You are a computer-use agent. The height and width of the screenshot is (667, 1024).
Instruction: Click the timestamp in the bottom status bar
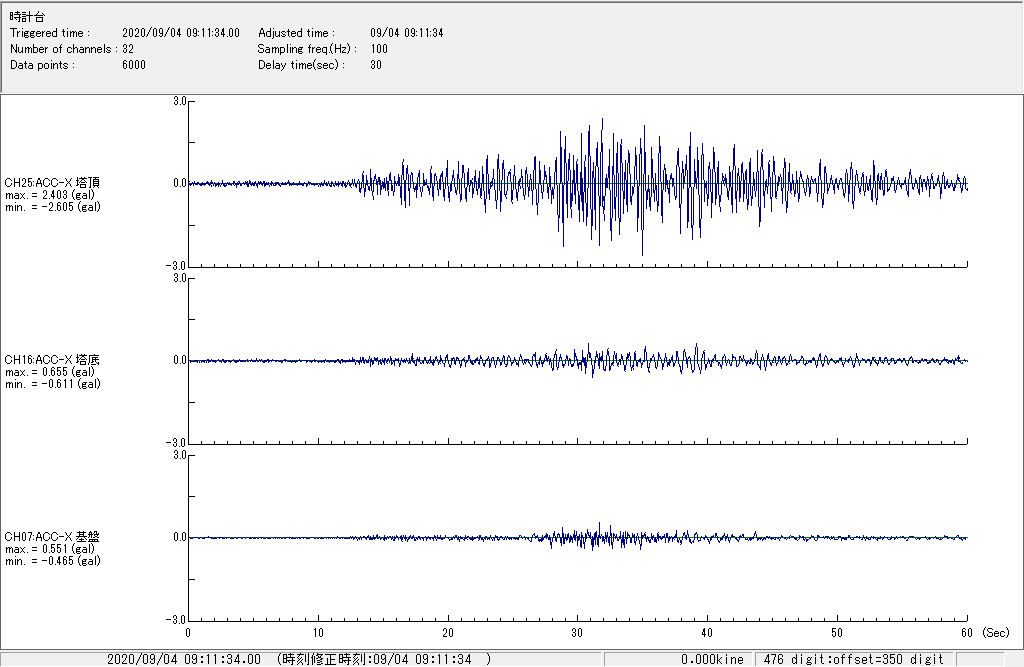[x=183, y=659]
